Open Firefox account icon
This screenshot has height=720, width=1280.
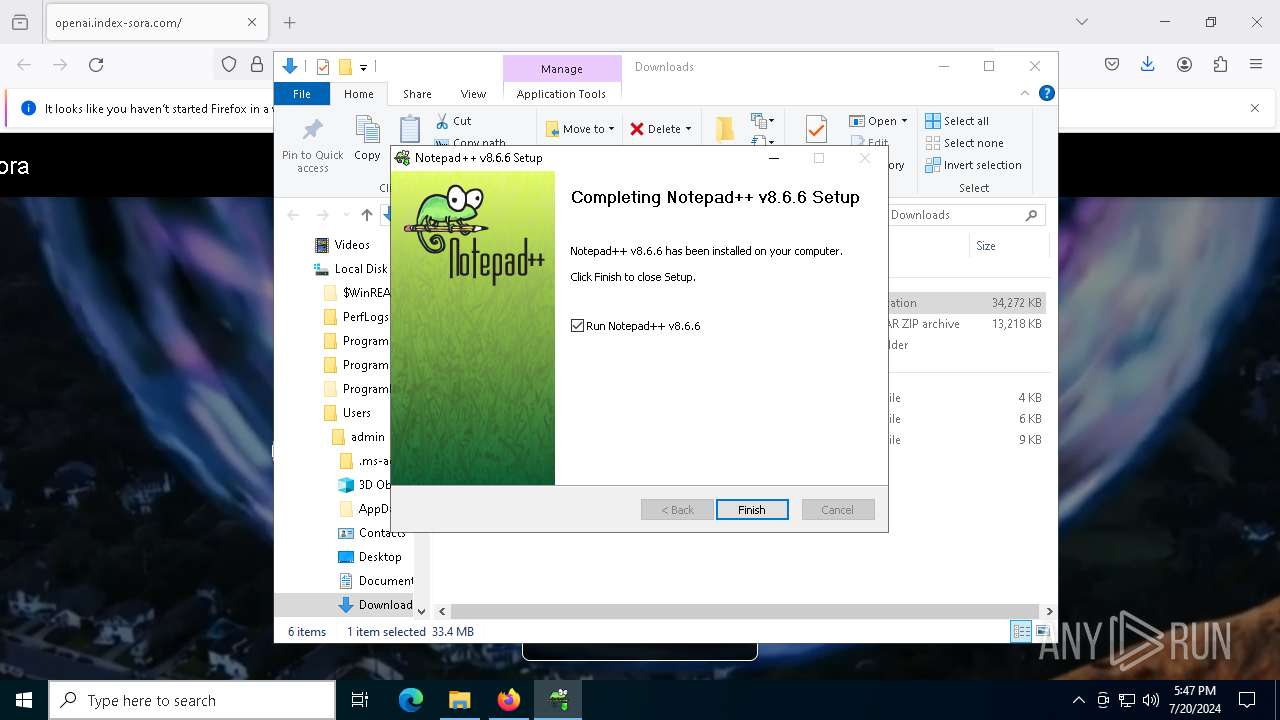[x=1184, y=65]
